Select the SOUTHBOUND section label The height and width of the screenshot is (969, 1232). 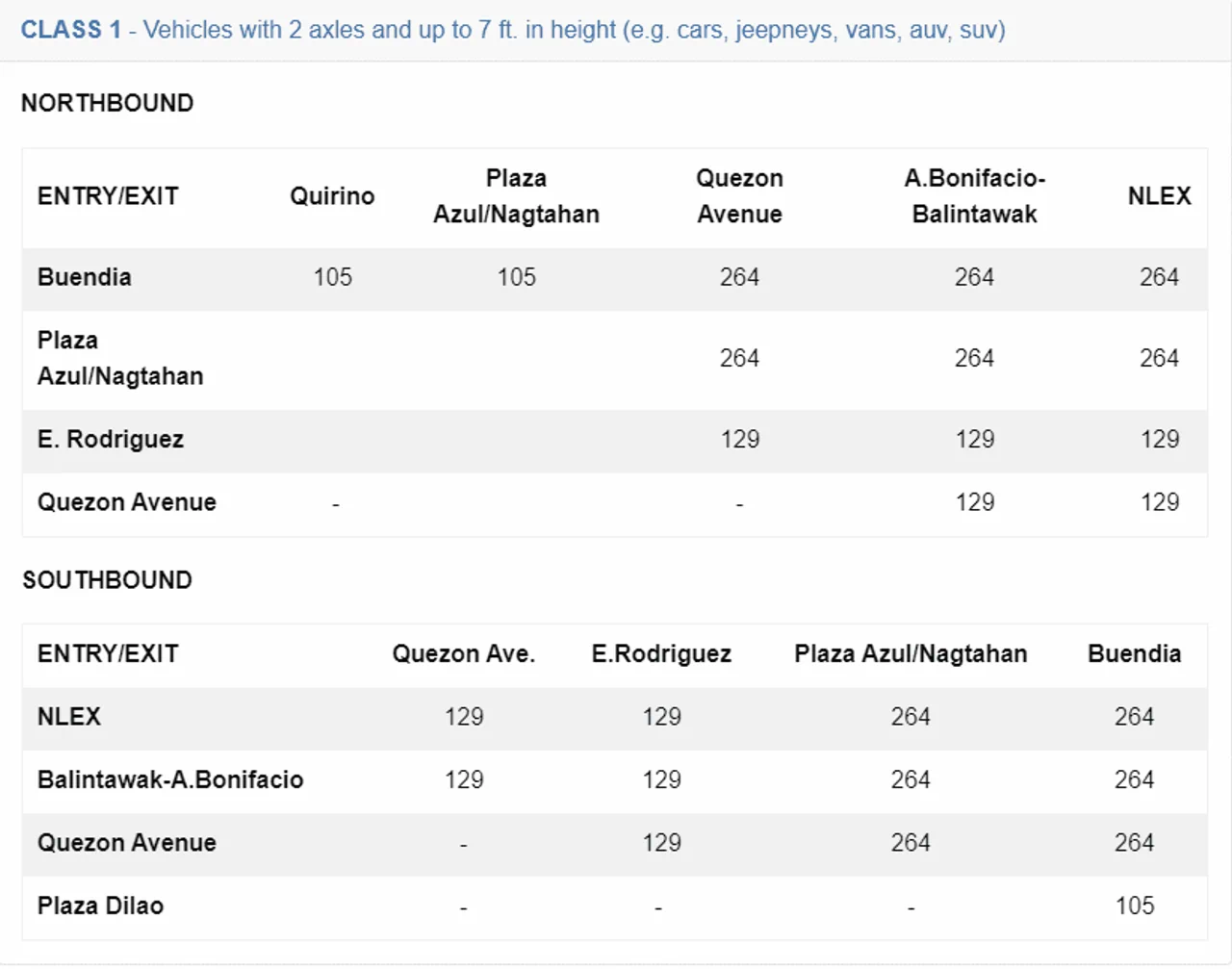click(108, 580)
